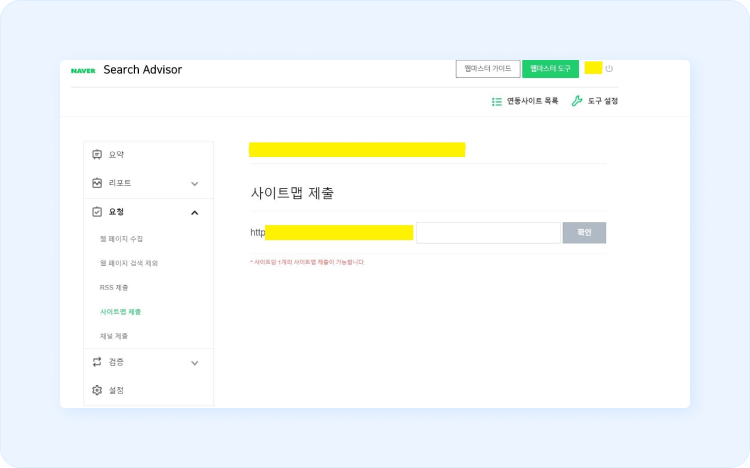This screenshot has height=468, width=750.
Task: Open 연동사이트 목록 list icon
Action: (x=497, y=101)
